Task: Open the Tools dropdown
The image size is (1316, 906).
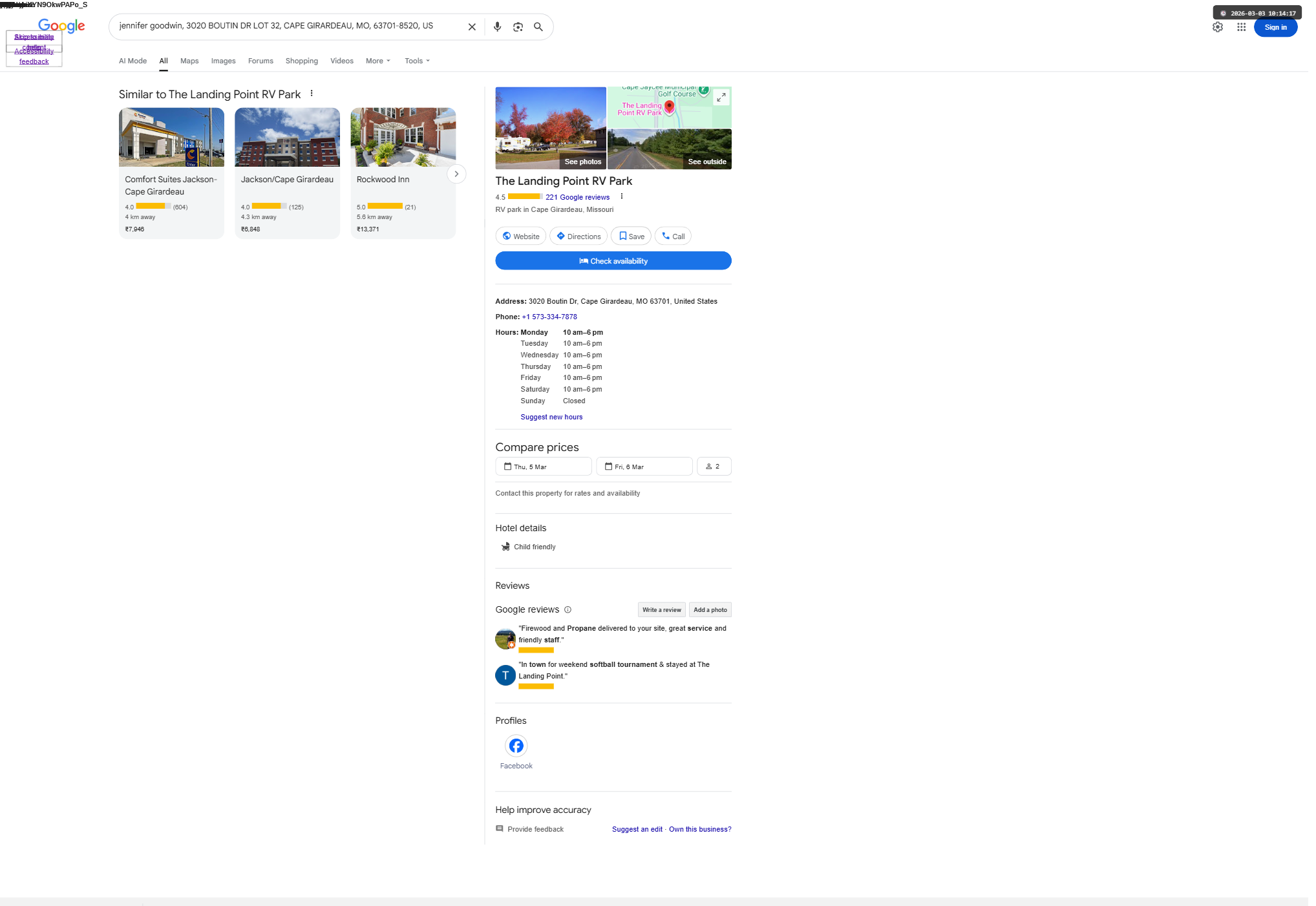Action: click(x=417, y=61)
